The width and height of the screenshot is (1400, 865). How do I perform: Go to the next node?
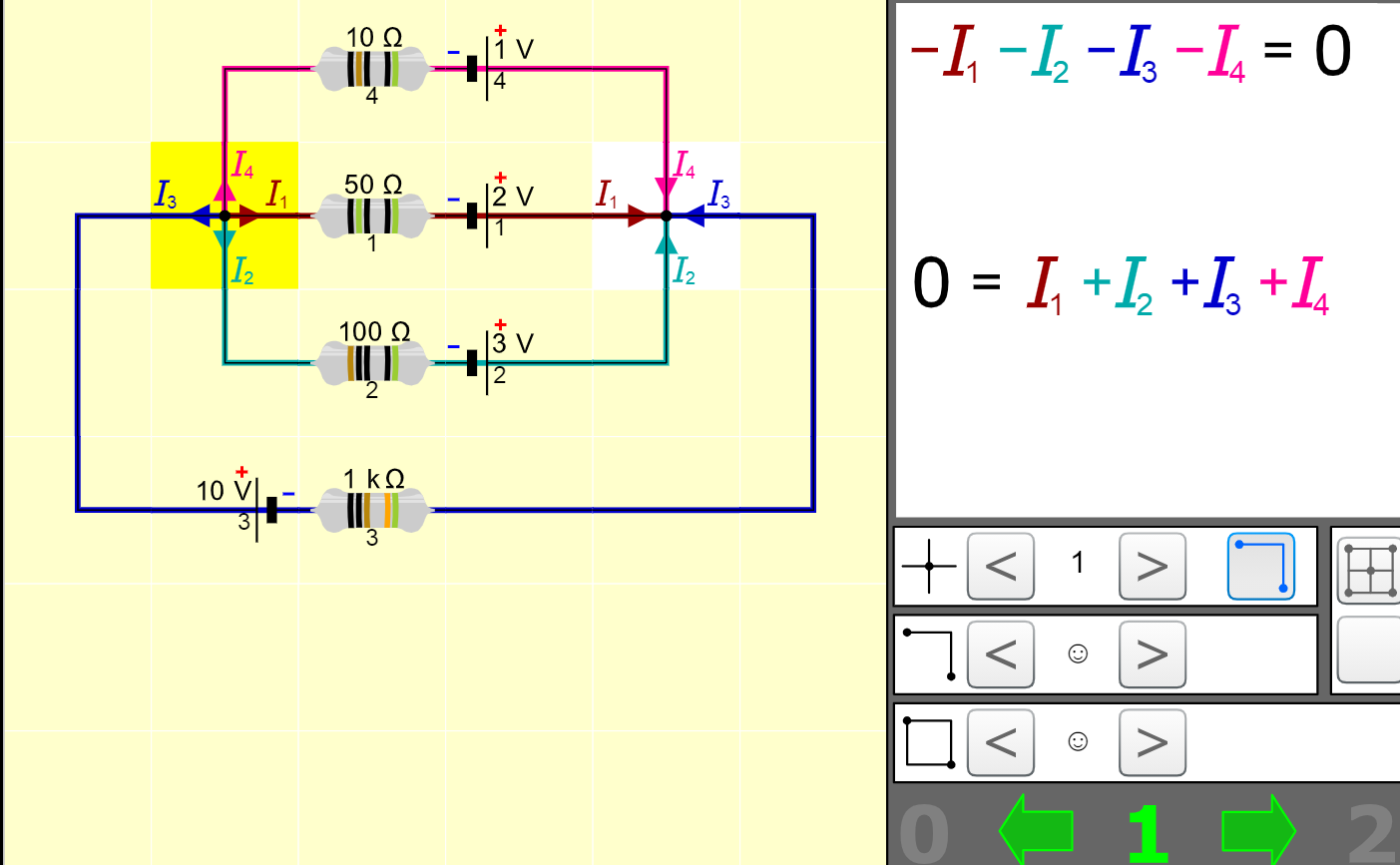[x=1153, y=567]
